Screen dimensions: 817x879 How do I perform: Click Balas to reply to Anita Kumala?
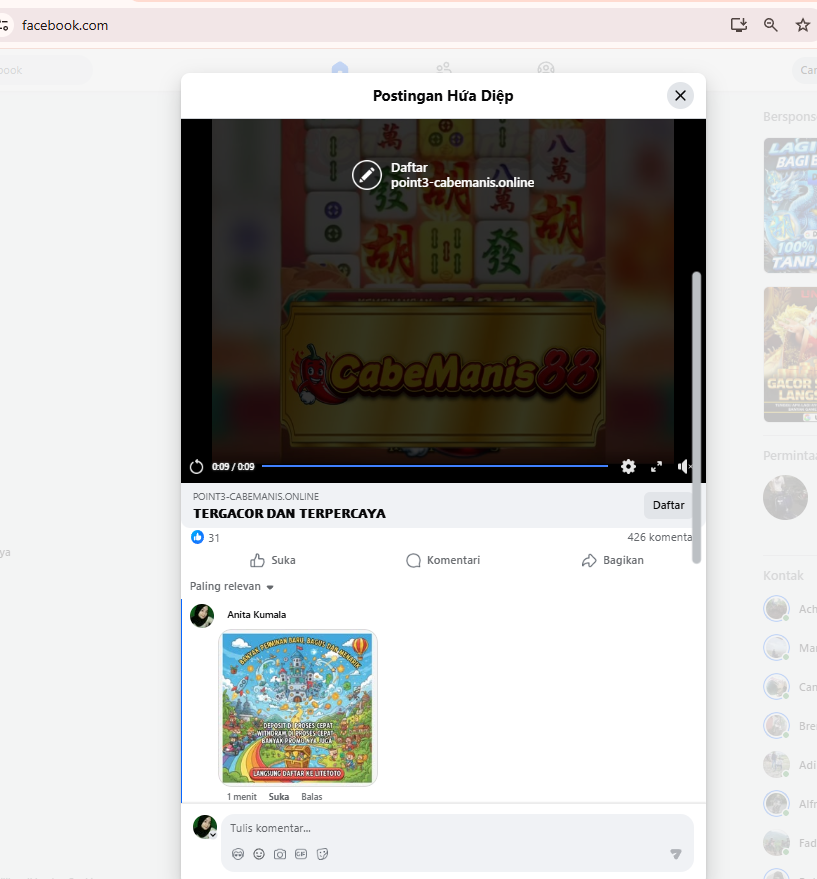[312, 797]
